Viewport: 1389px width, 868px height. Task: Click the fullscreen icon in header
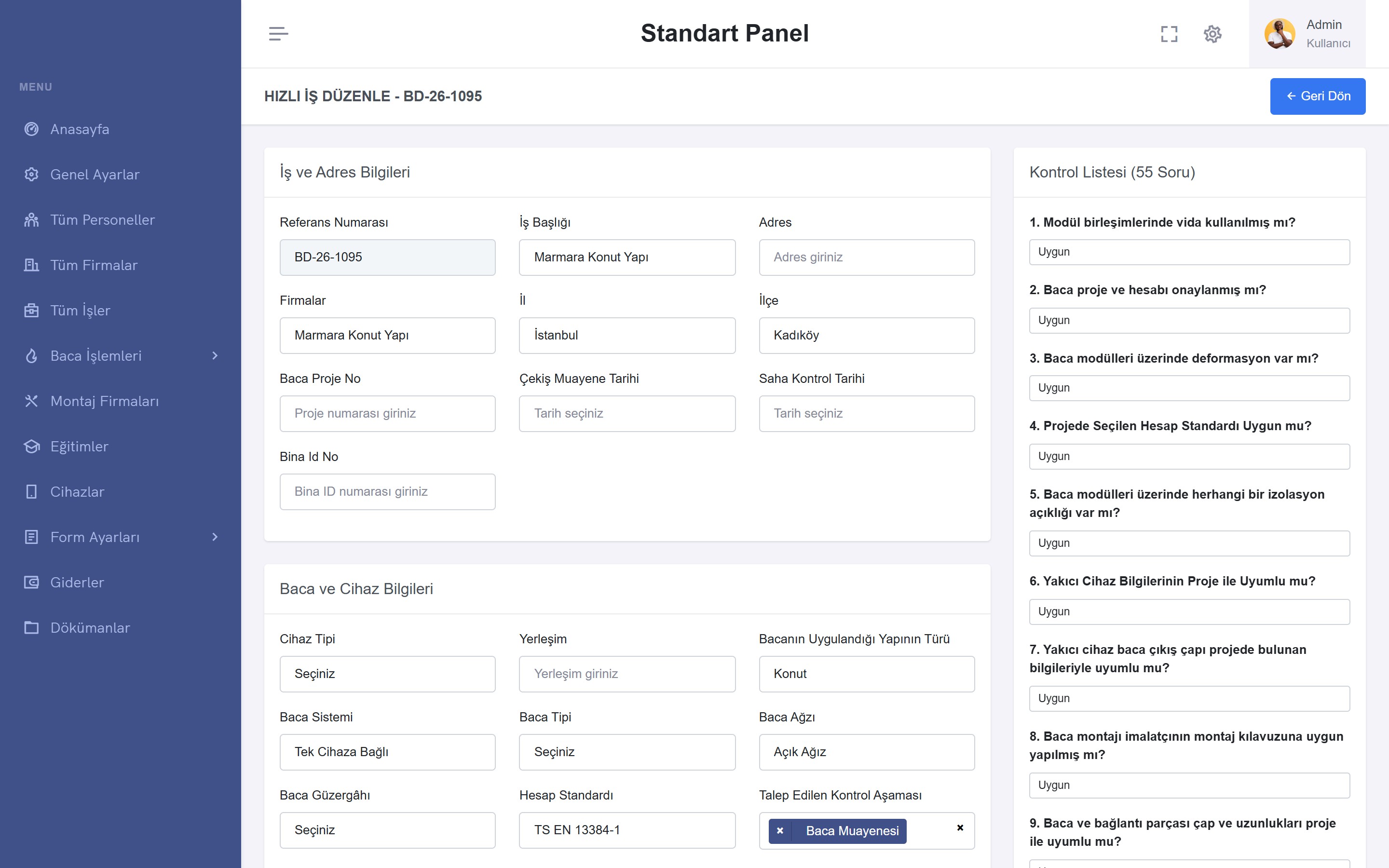[x=1169, y=34]
